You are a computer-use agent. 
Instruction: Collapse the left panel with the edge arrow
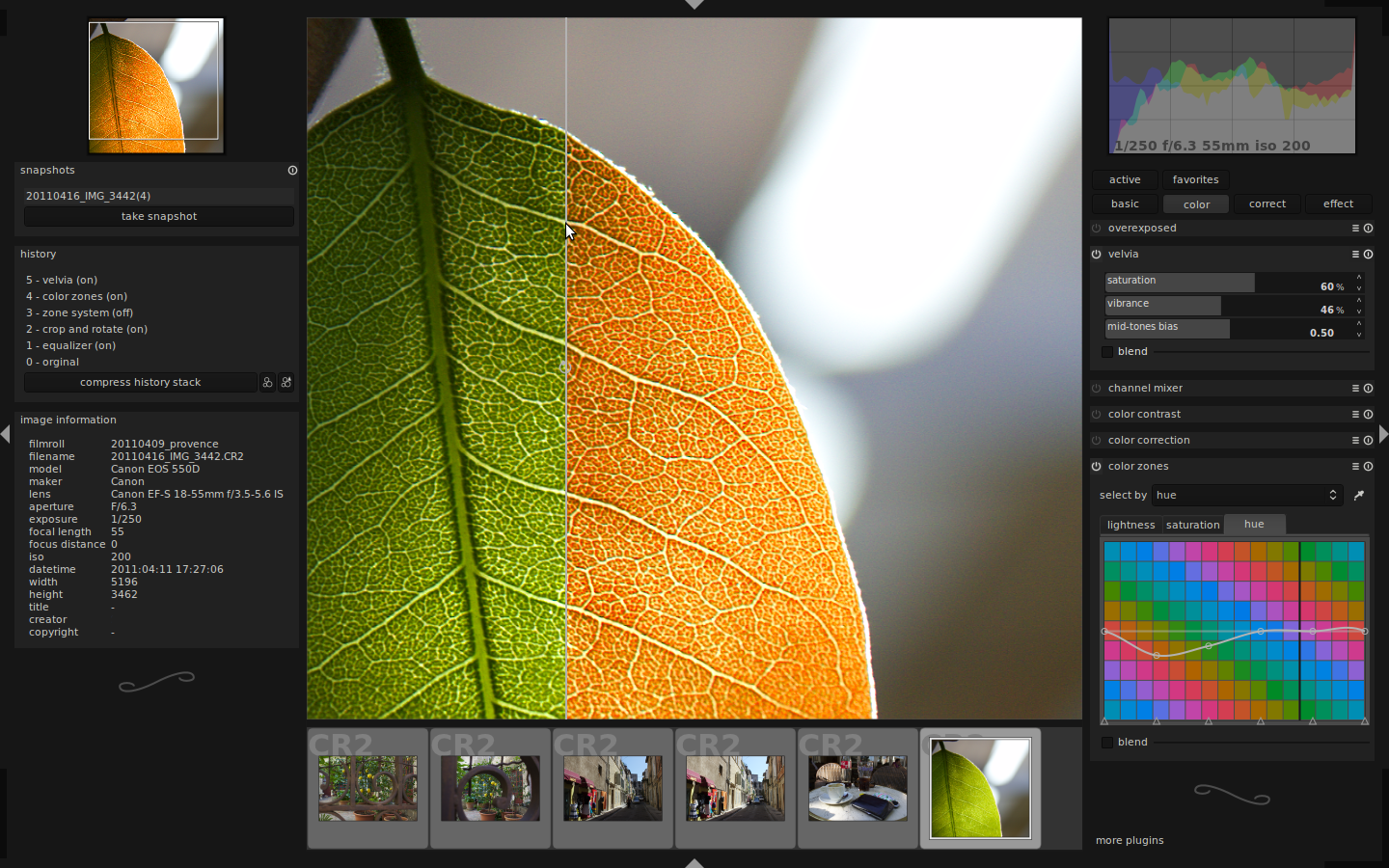(x=7, y=434)
